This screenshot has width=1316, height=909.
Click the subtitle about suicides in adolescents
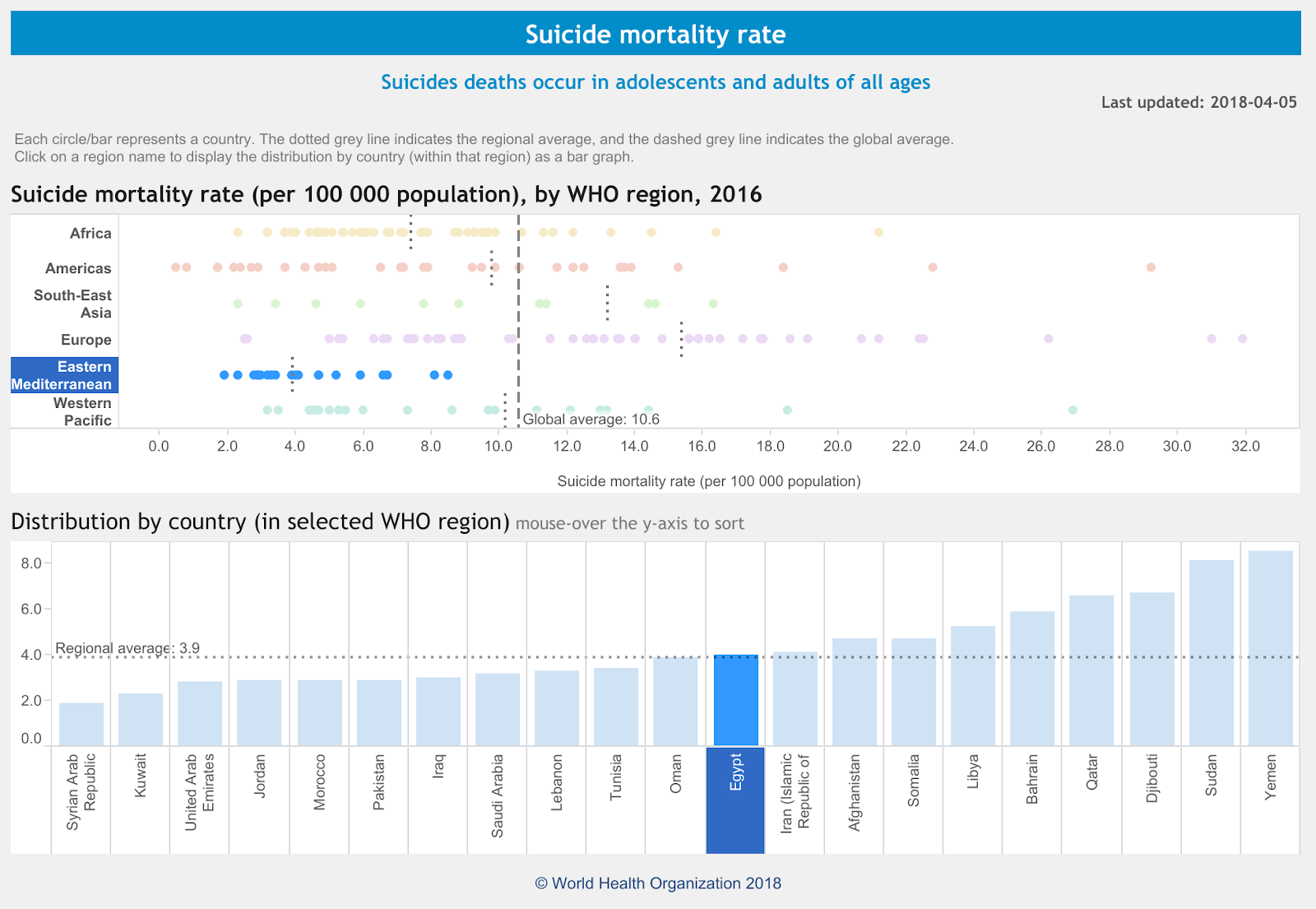point(656,82)
